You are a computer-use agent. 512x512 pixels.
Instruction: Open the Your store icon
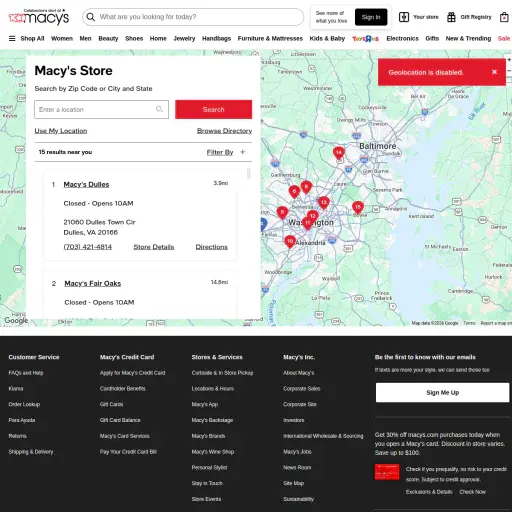[404, 17]
